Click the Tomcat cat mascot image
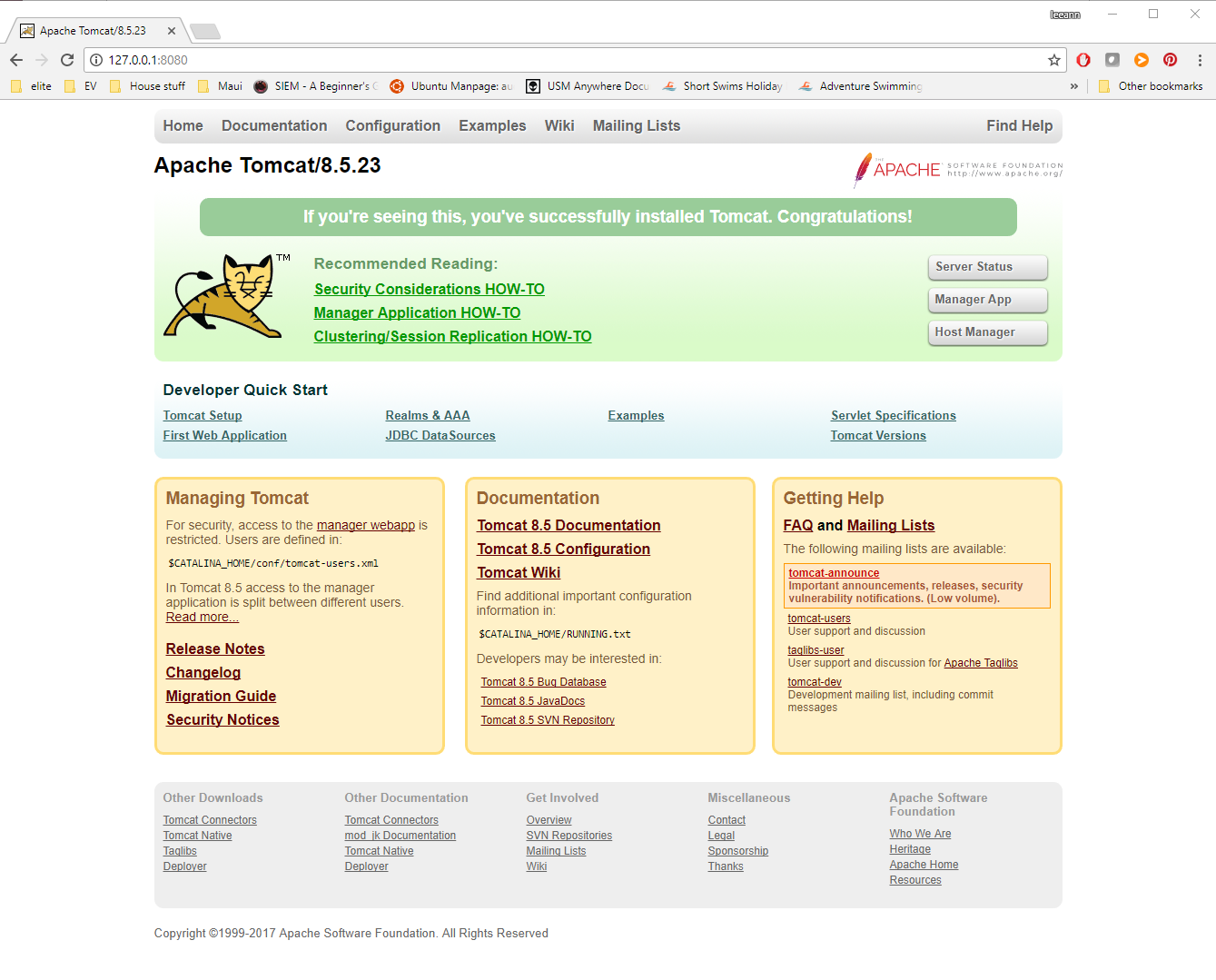Image resolution: width=1216 pixels, height=980 pixels. [227, 296]
